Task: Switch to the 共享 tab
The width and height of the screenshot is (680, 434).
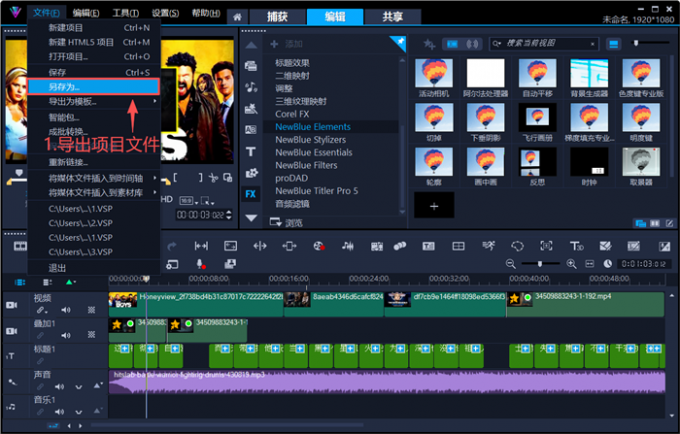Action: [x=392, y=17]
